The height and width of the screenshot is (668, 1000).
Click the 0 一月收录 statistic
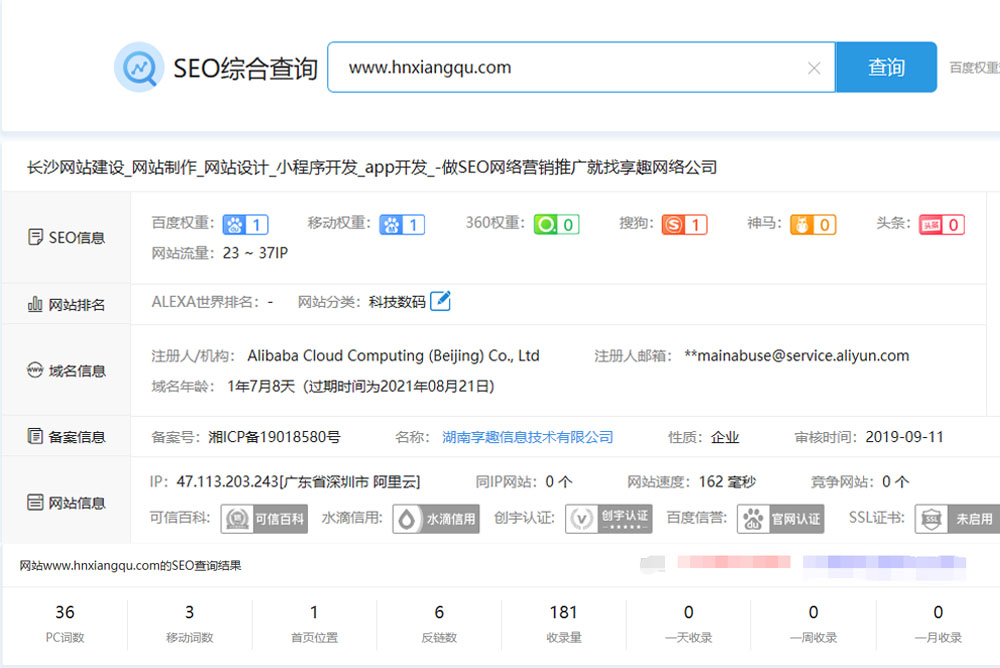click(x=938, y=623)
